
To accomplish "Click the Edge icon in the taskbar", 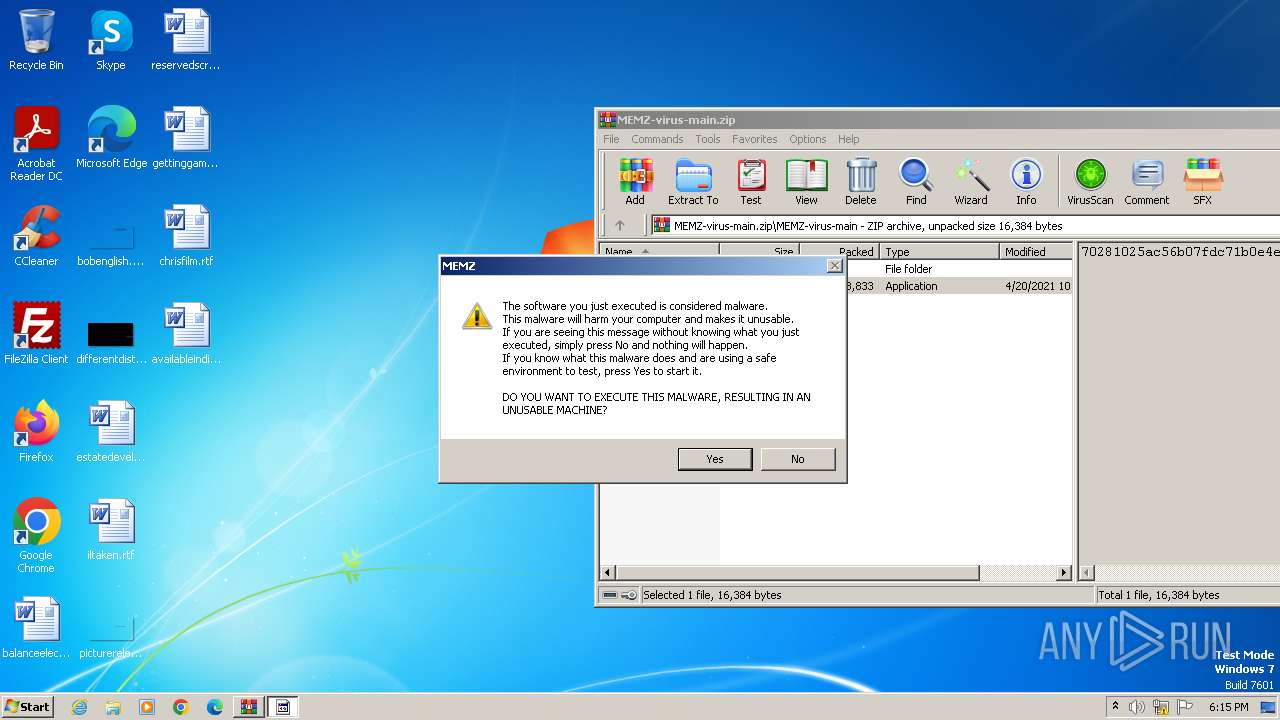I will pos(215,707).
